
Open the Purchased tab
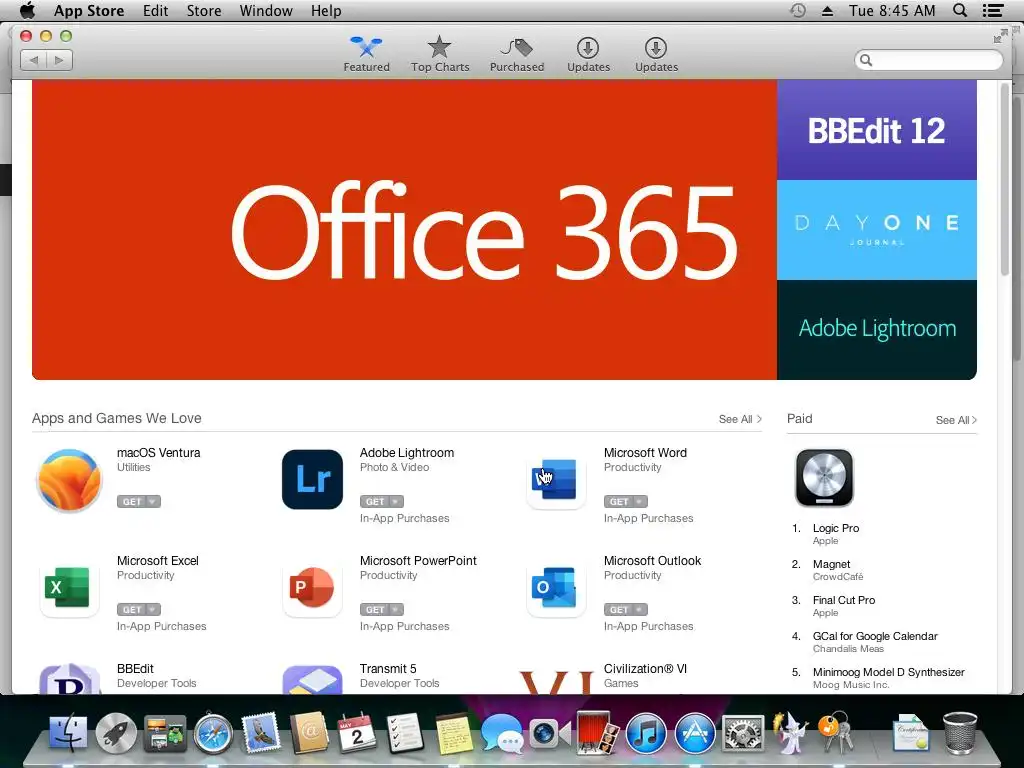point(517,54)
